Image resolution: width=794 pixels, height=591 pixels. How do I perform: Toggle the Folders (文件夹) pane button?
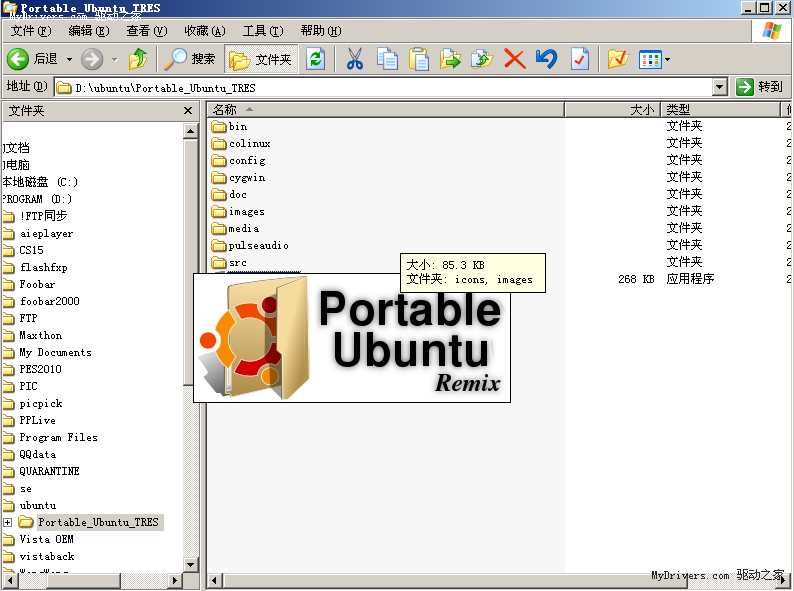point(262,59)
